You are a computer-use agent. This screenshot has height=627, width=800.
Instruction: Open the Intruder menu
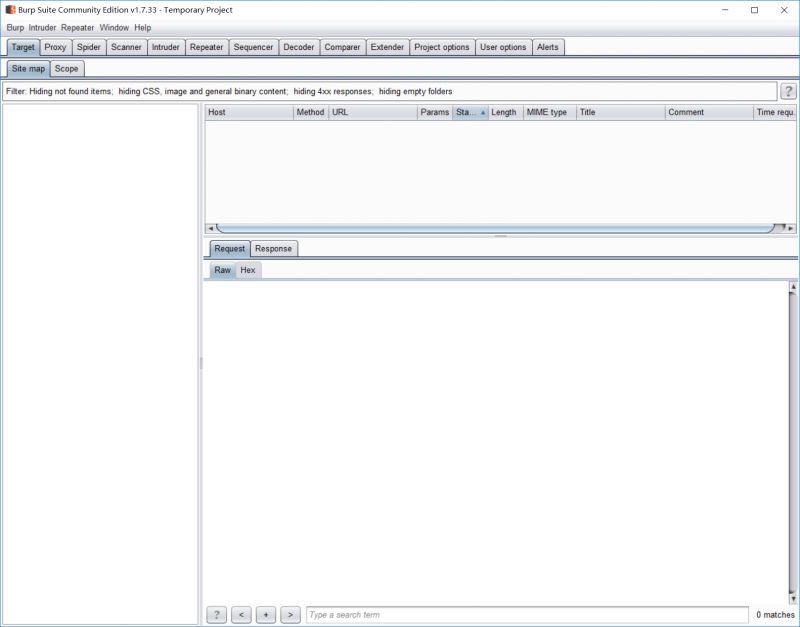point(42,28)
